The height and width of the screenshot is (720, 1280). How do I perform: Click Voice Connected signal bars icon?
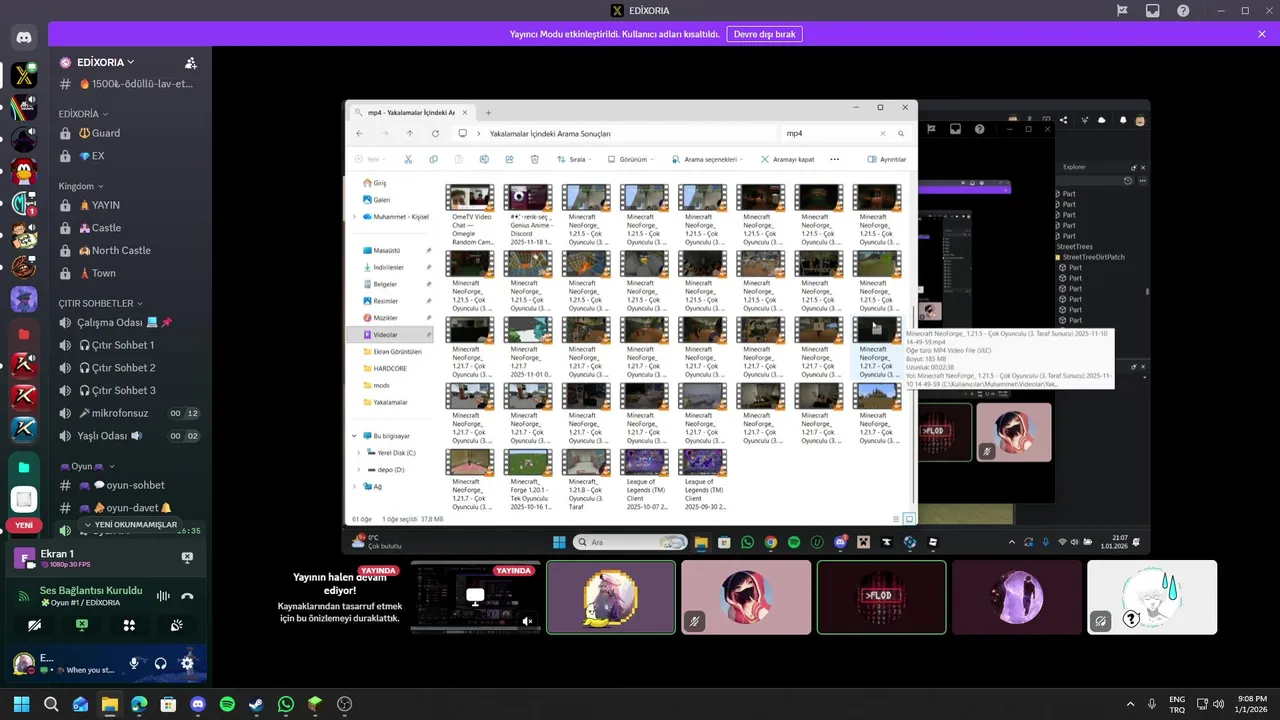23,596
